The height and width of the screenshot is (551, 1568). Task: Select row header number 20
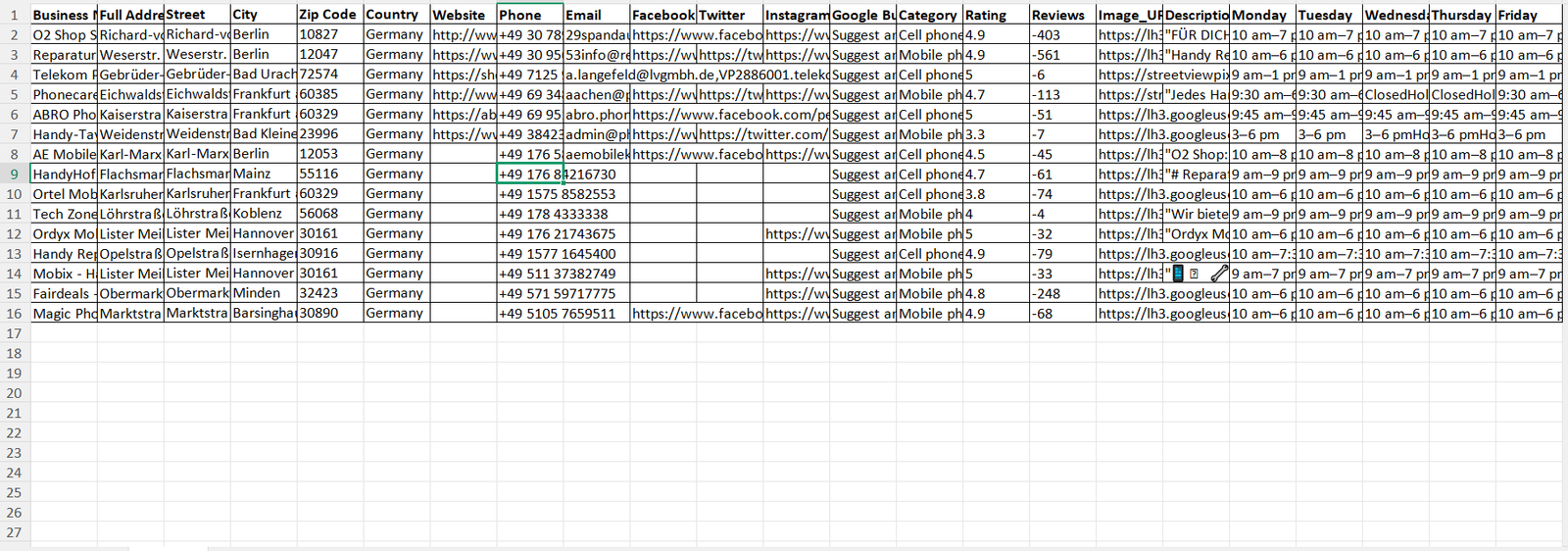coord(15,393)
